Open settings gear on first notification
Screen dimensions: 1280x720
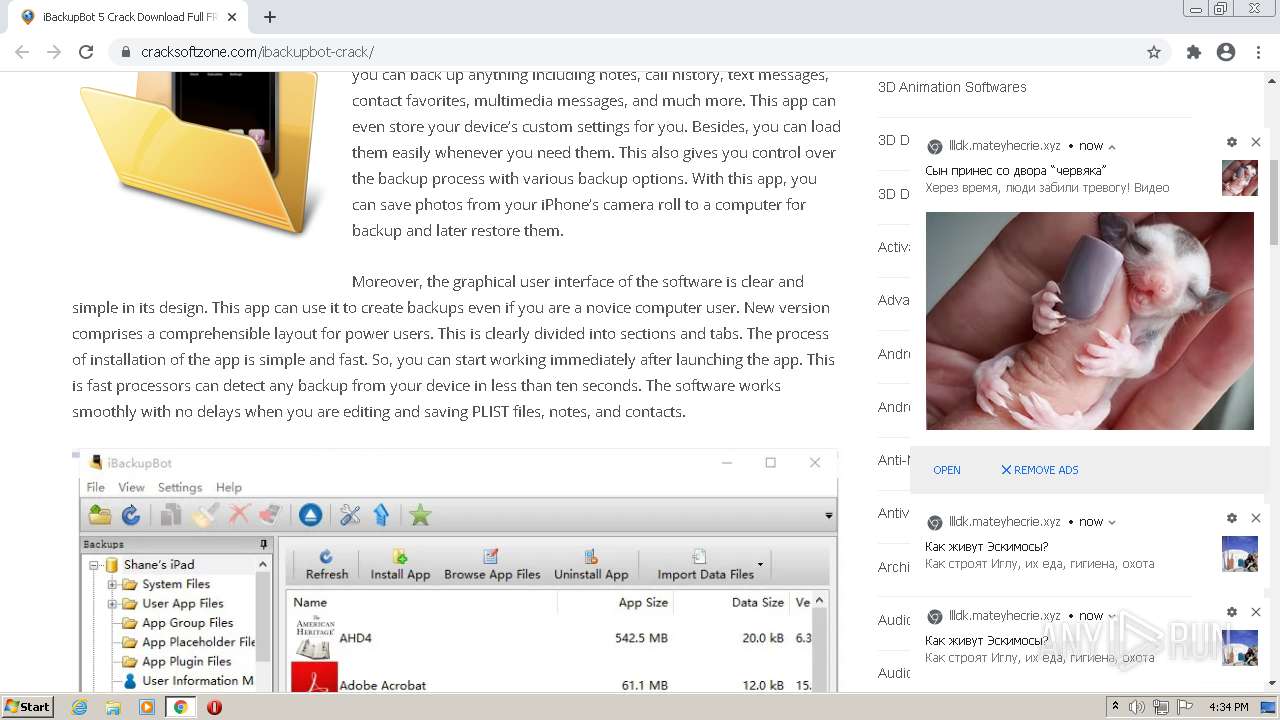point(1232,142)
